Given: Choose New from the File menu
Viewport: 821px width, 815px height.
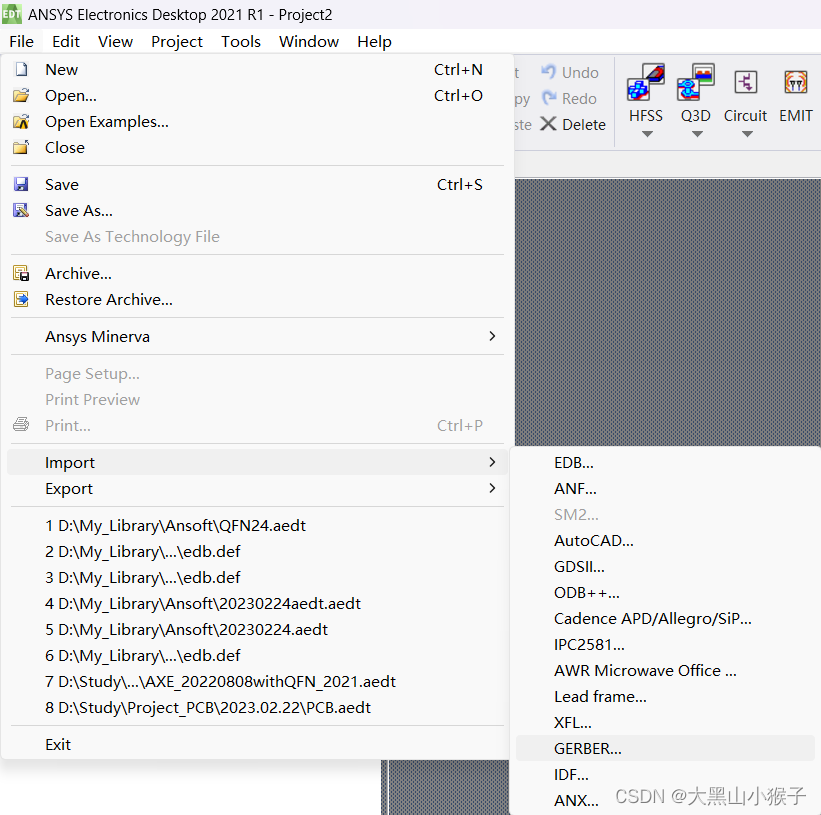Looking at the screenshot, I should [257, 69].
